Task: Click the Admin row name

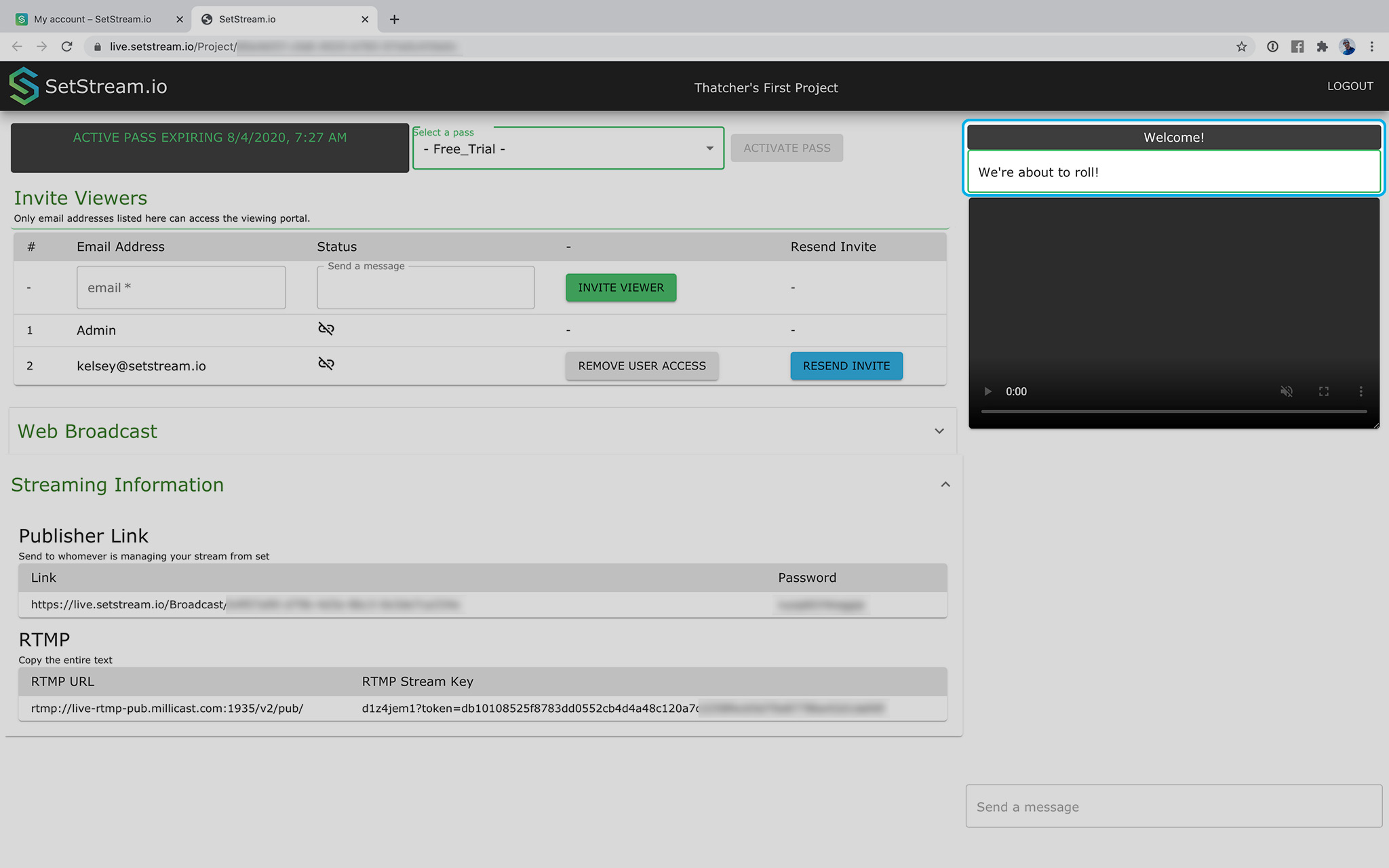Action: tap(96, 330)
